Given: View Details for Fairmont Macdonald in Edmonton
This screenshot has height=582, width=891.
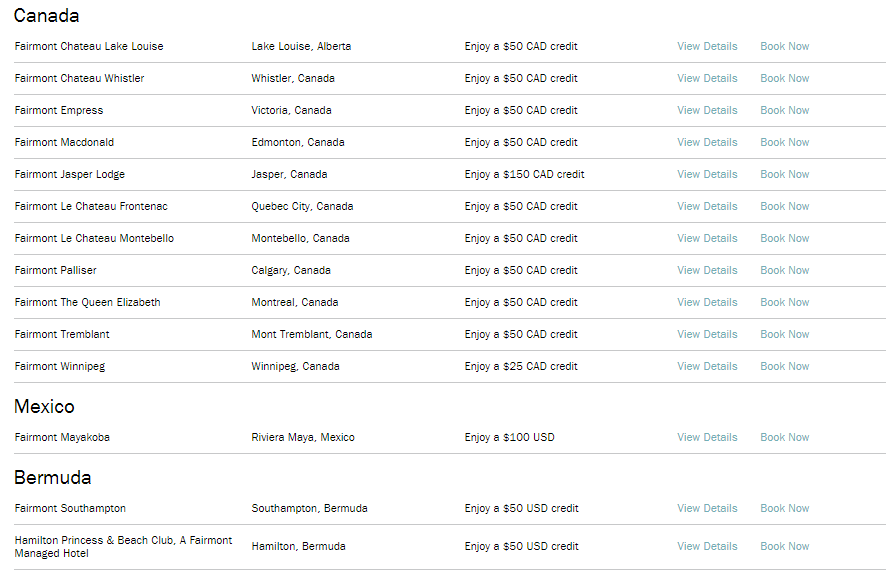Looking at the screenshot, I should (x=707, y=142).
